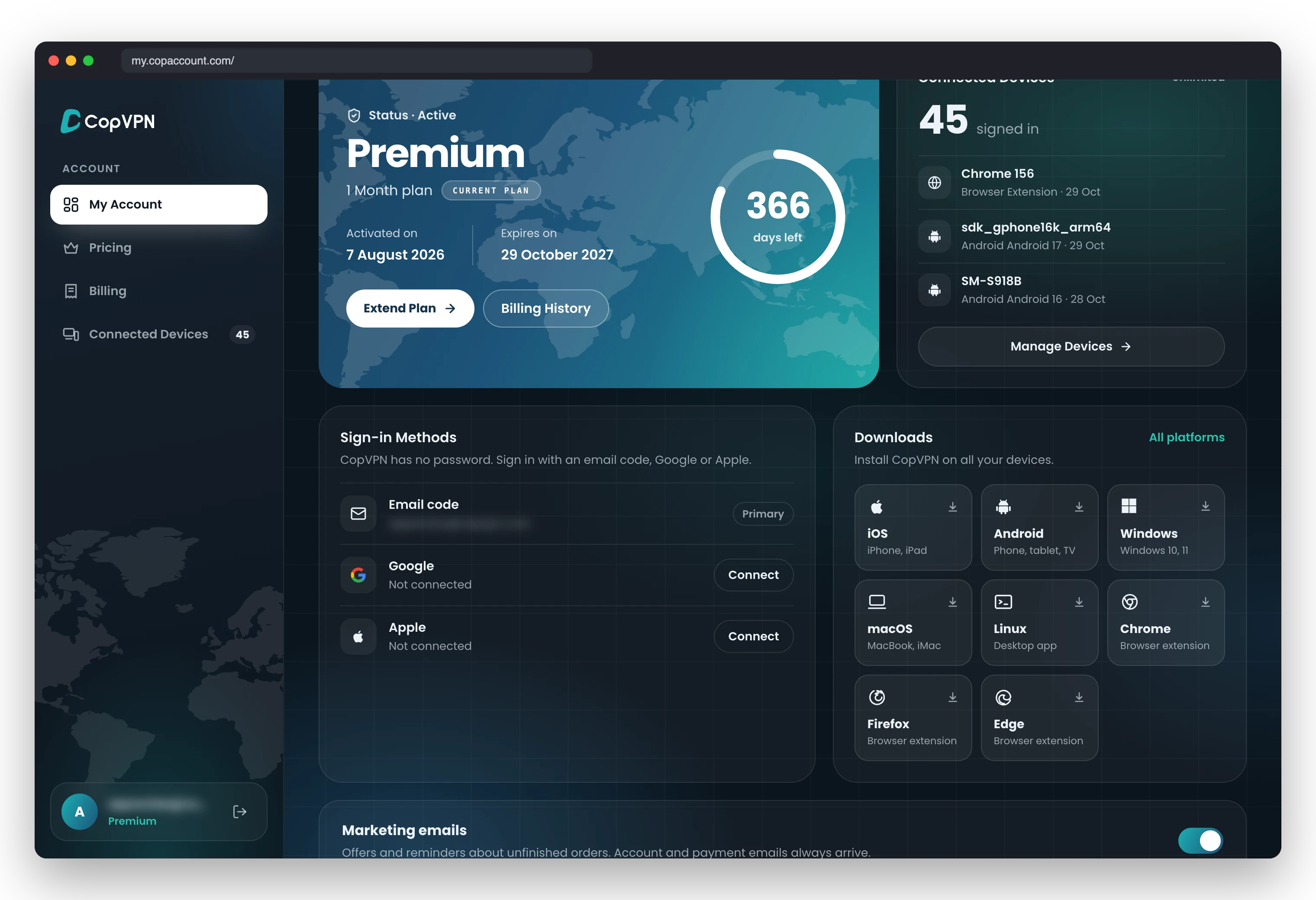The height and width of the screenshot is (900, 1316).
Task: Click the Android icon beside SM-S918B
Action: [934, 290]
